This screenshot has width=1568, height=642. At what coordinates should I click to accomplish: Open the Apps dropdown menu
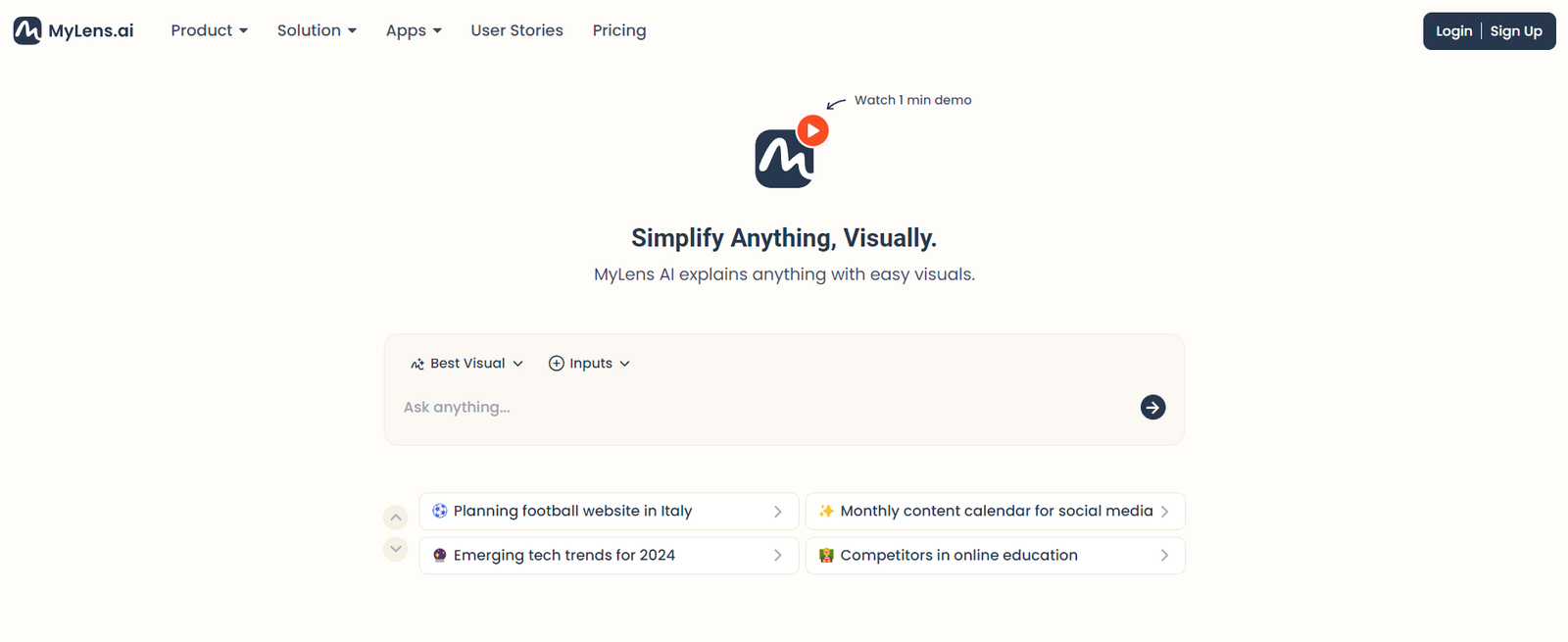pos(413,30)
